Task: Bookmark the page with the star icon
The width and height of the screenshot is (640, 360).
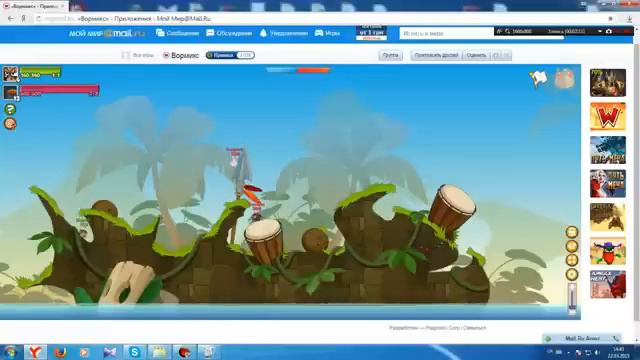Action: (611, 19)
